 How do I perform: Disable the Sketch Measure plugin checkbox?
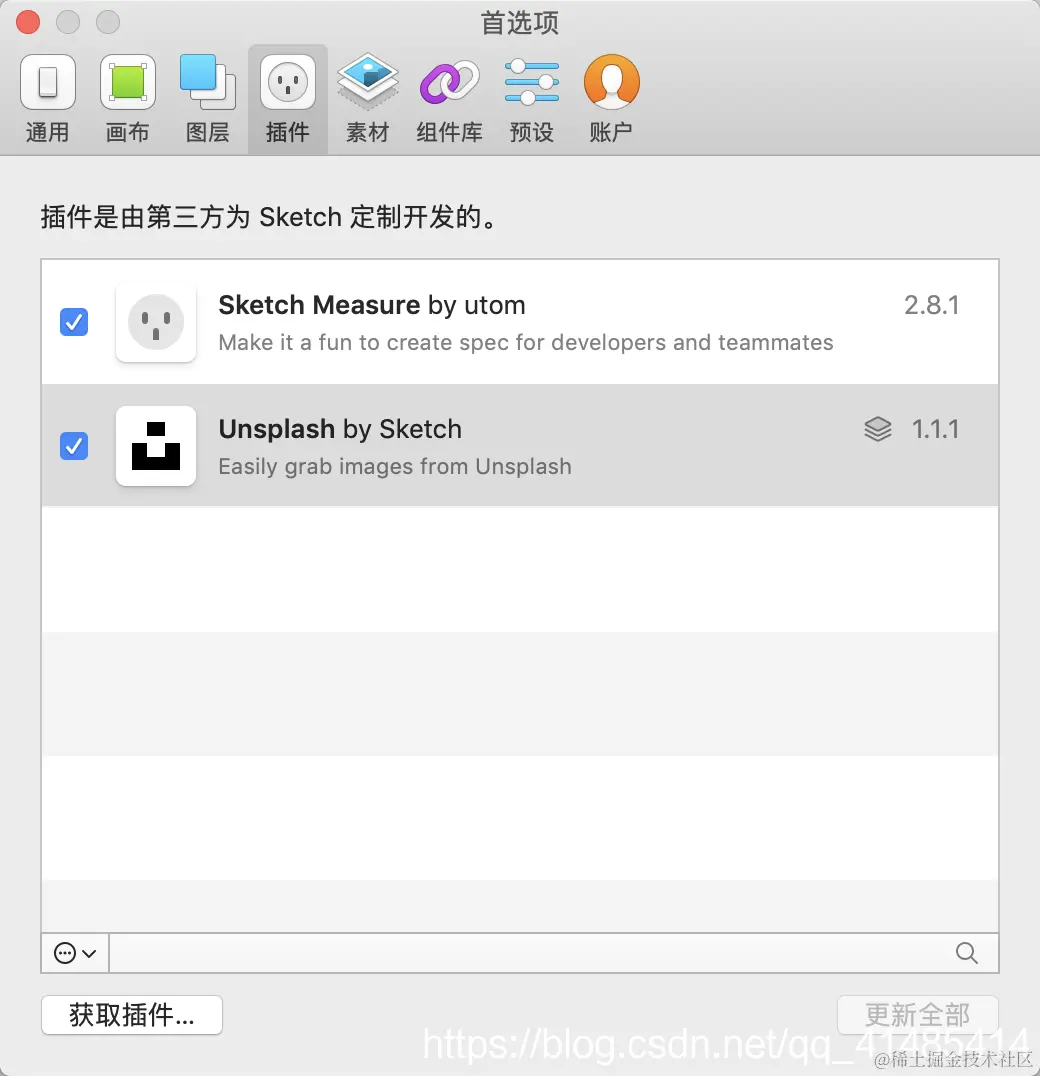[x=74, y=322]
